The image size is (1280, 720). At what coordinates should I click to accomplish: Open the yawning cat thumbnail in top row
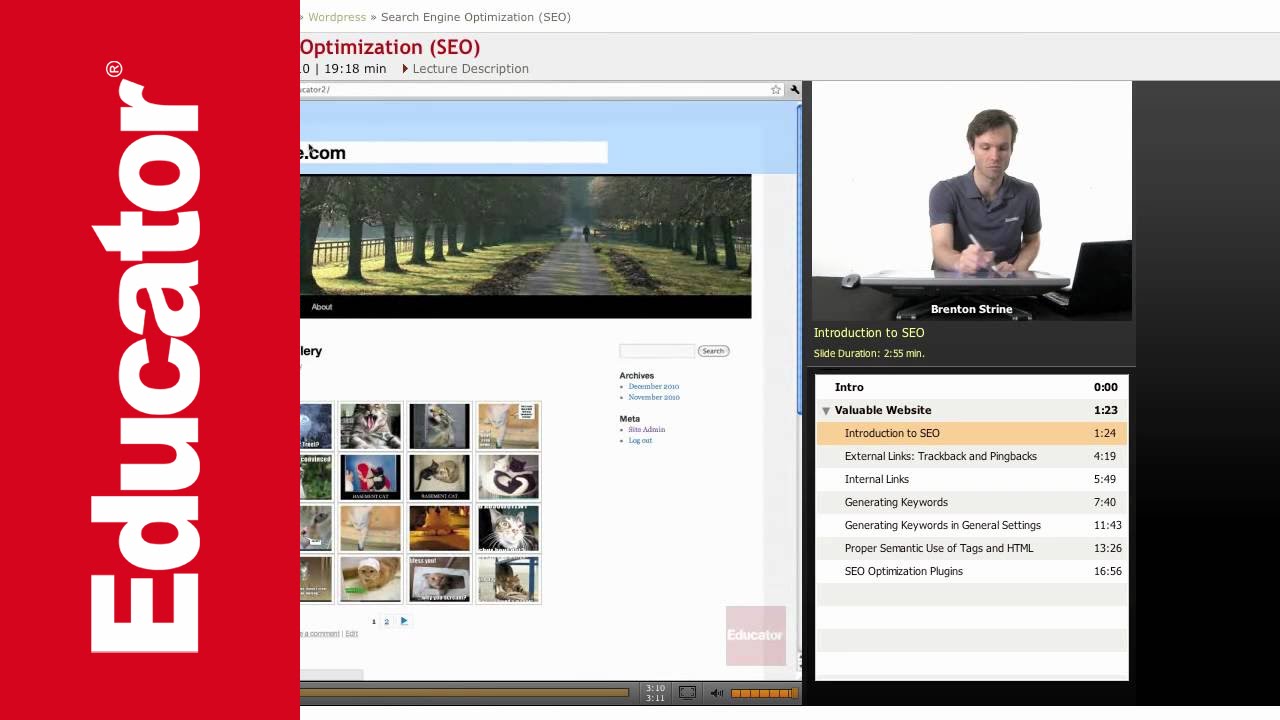click(370, 426)
